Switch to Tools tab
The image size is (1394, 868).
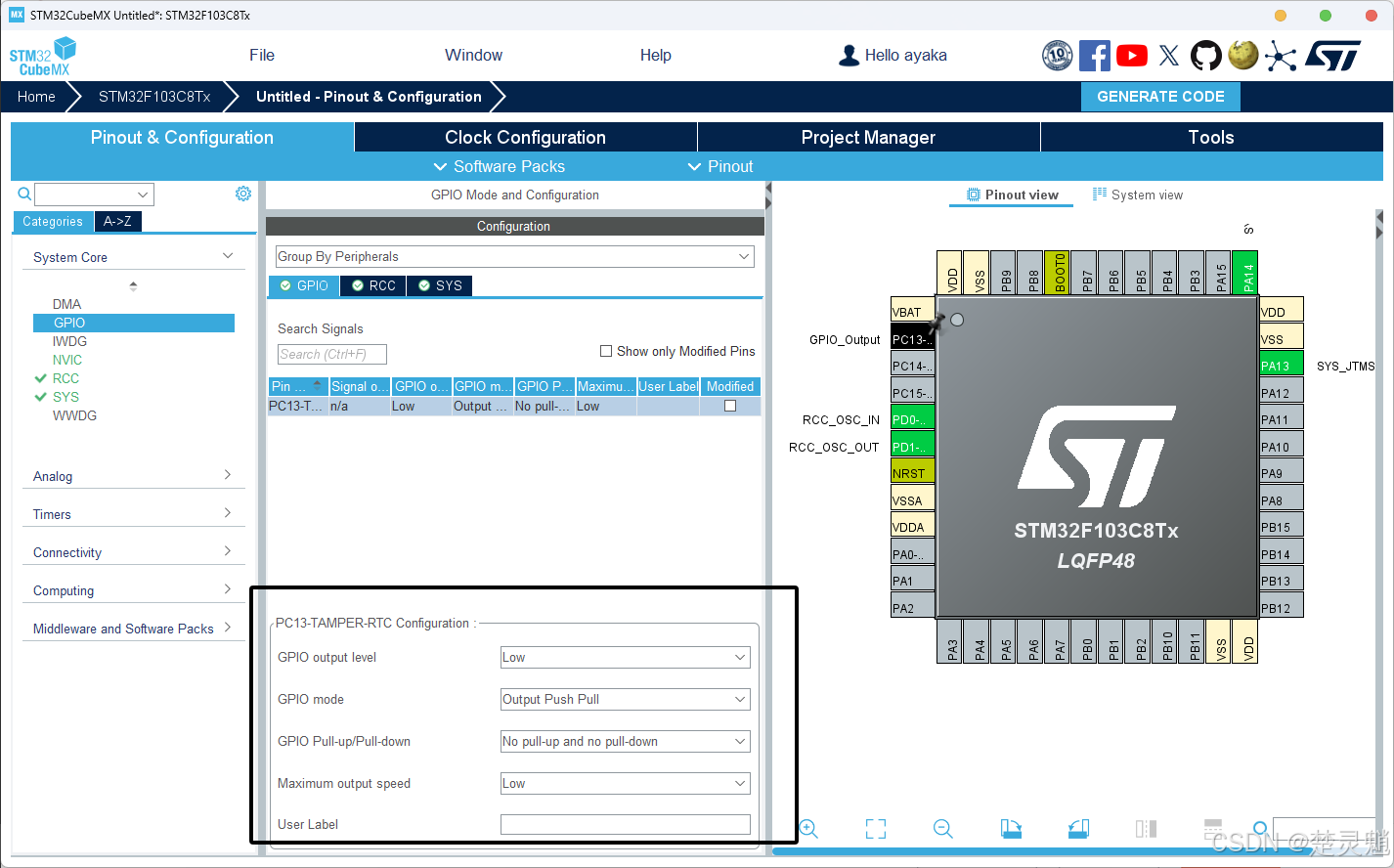(1211, 137)
